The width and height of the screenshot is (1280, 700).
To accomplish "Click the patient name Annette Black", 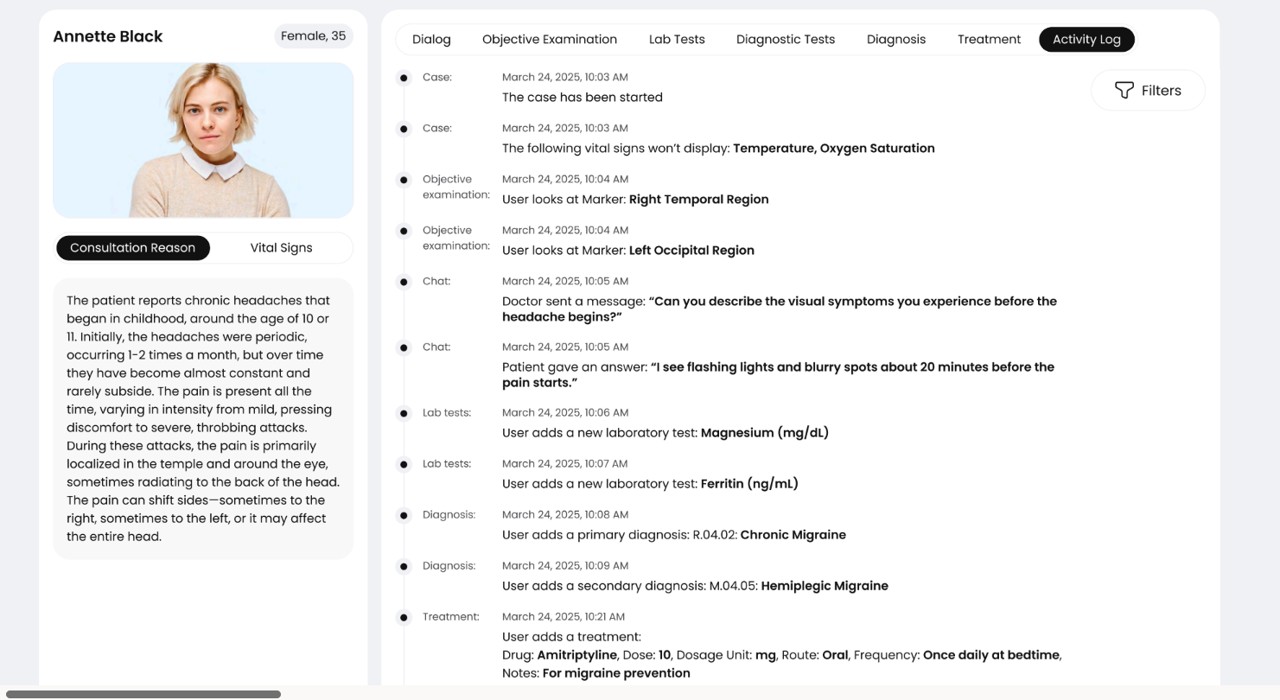I will coord(108,36).
